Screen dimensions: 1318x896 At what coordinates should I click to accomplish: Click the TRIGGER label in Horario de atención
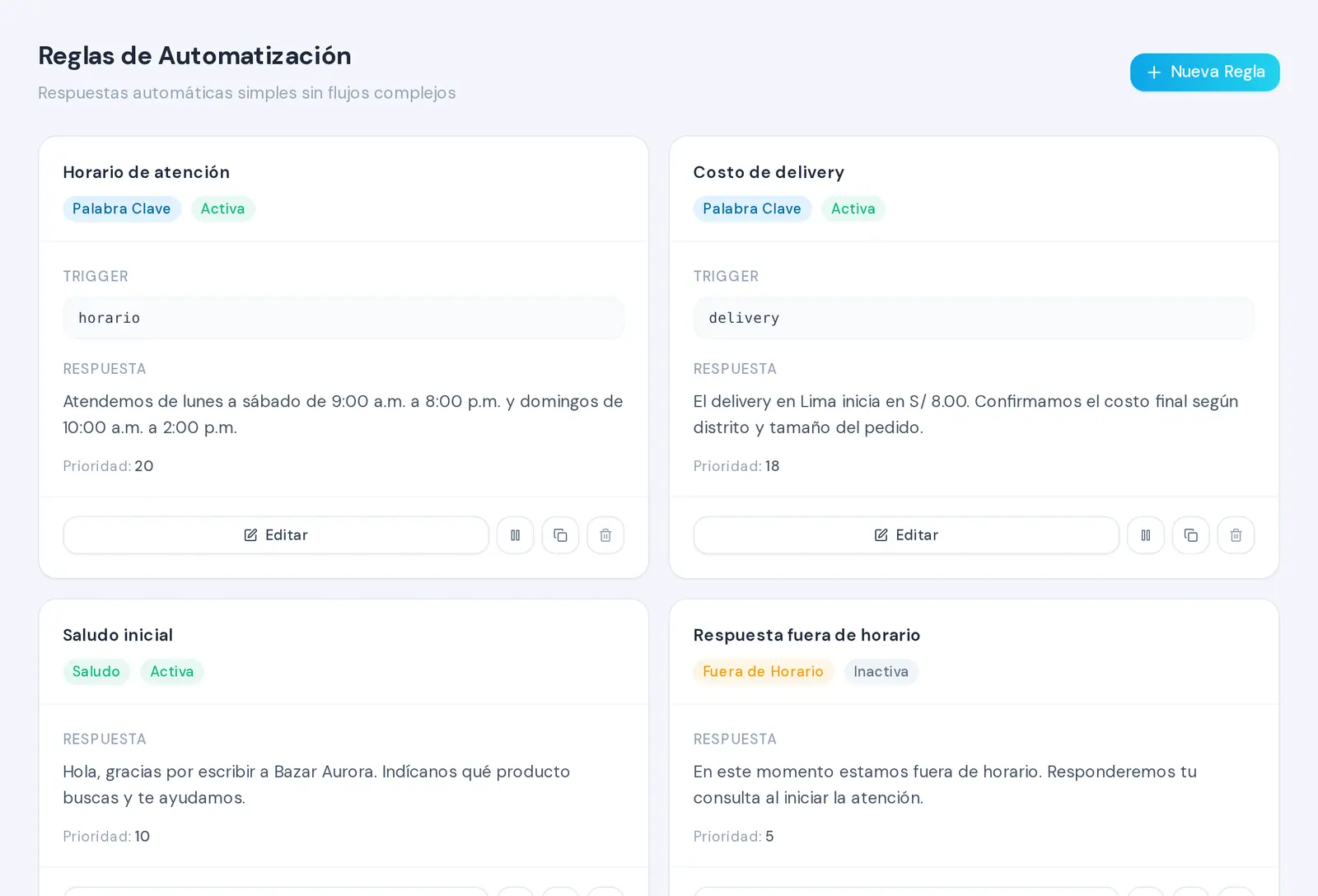(96, 277)
